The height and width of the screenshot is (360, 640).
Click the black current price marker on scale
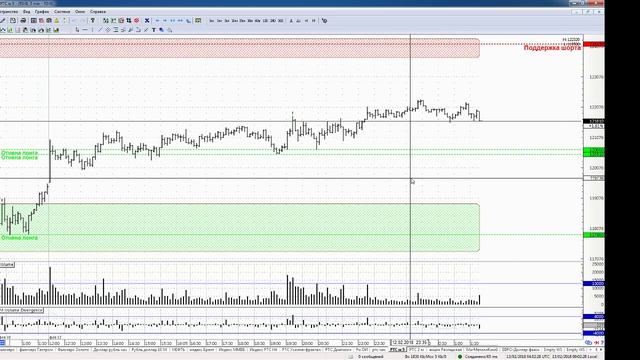click(593, 121)
